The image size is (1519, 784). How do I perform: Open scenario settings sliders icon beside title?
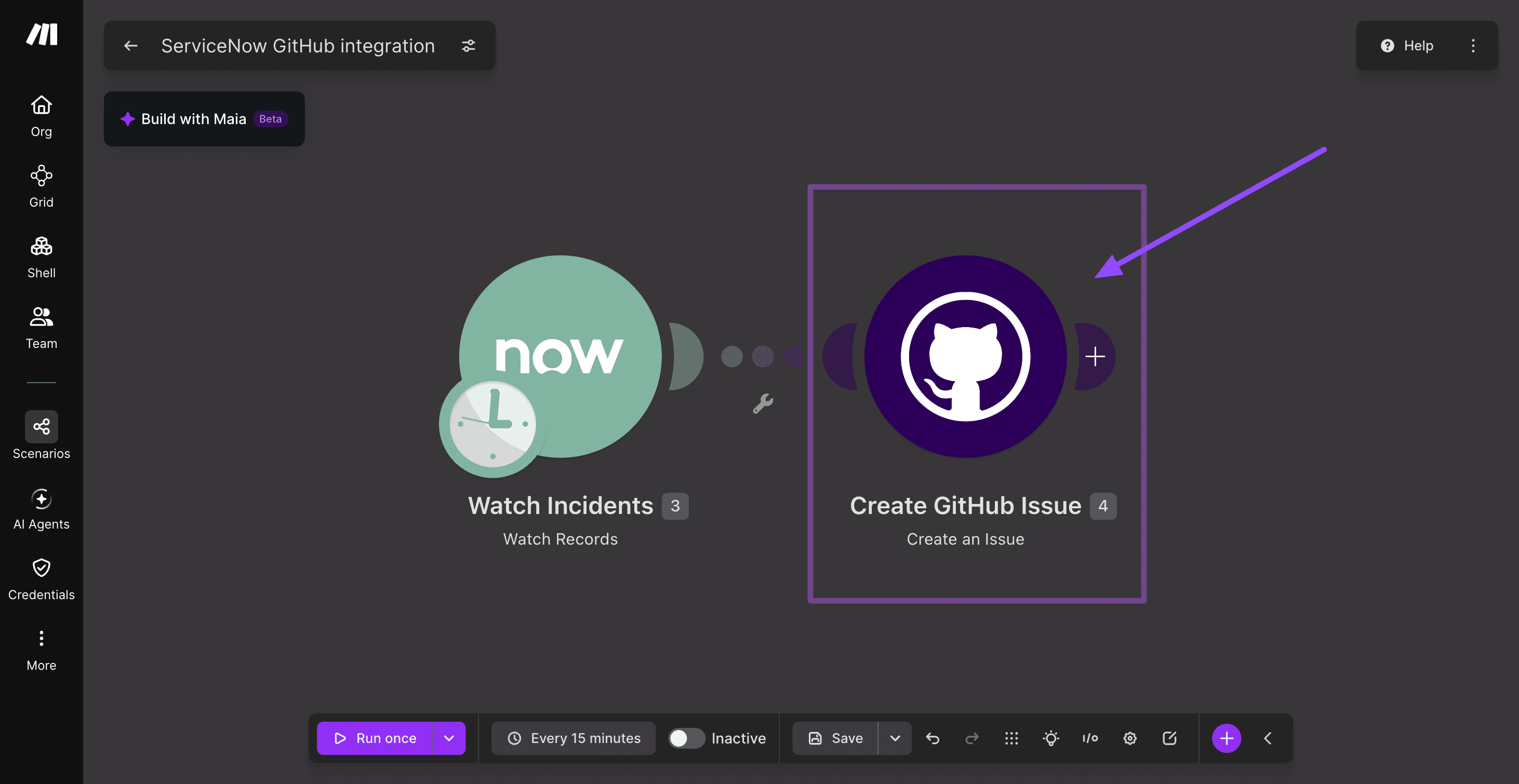click(x=468, y=46)
